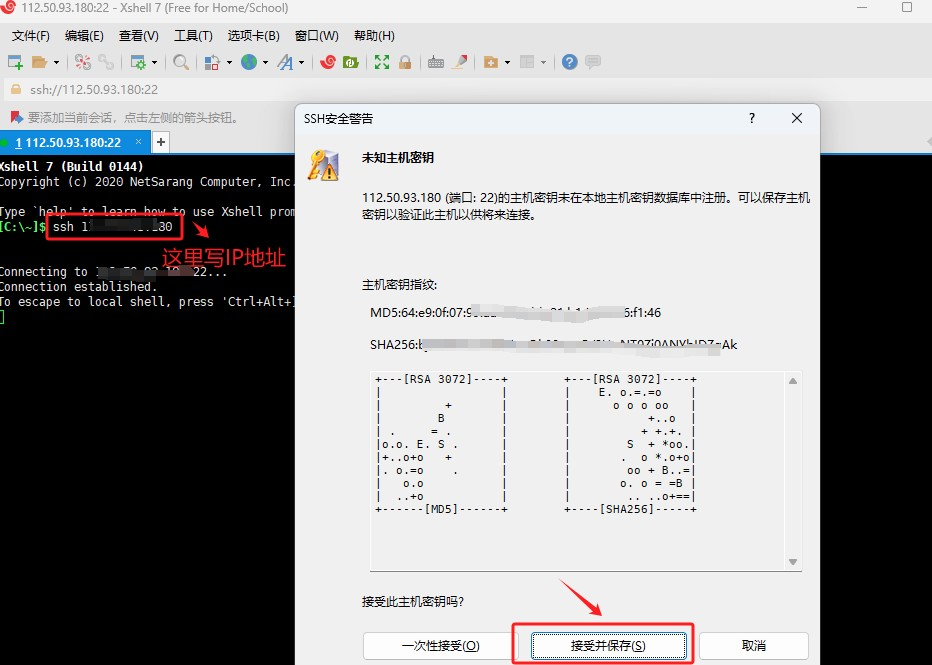Open the 工具(T) menu
Image resolution: width=932 pixels, height=665 pixels.
click(x=193, y=35)
